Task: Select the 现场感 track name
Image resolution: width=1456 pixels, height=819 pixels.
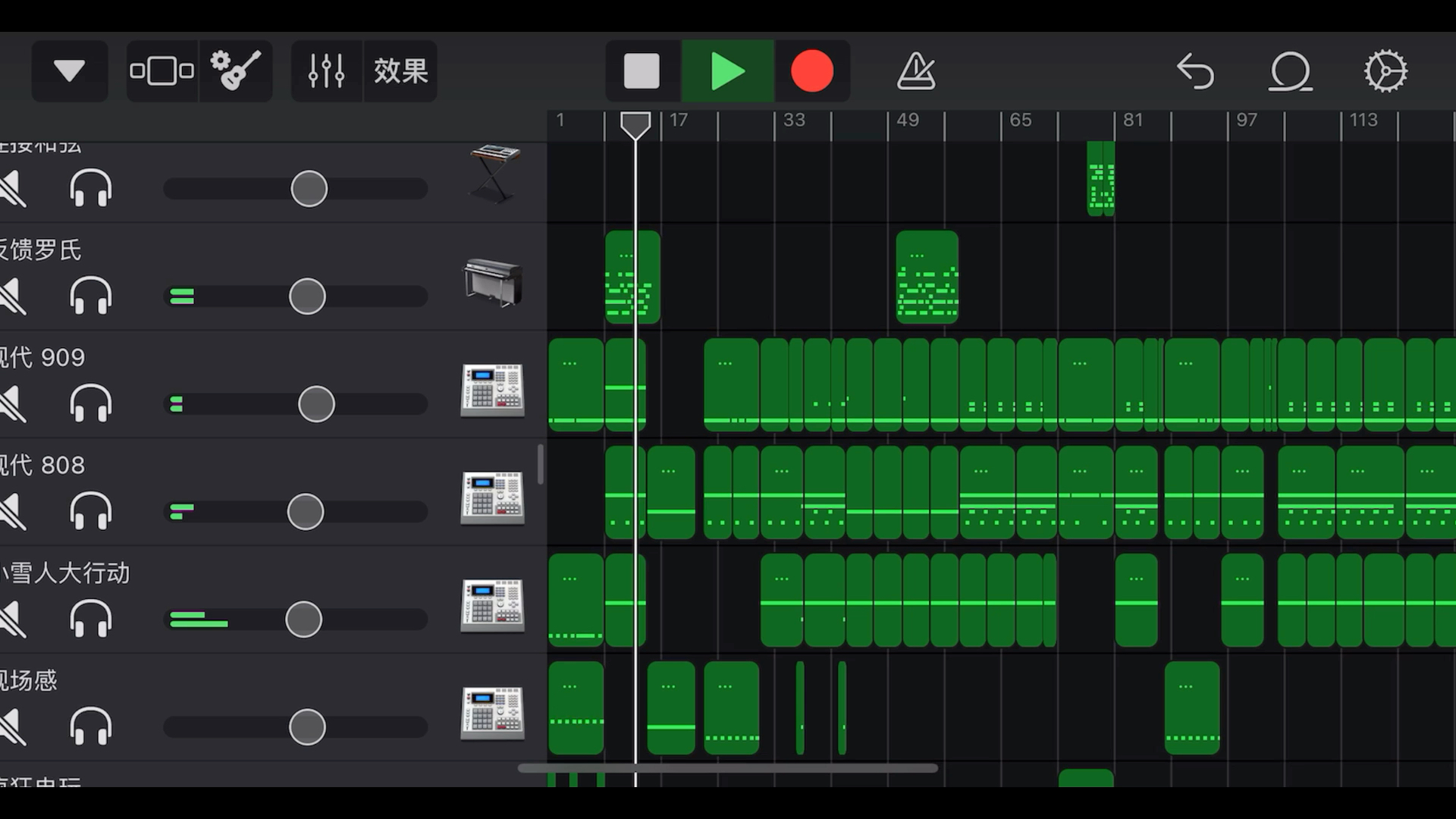Action: 29,680
